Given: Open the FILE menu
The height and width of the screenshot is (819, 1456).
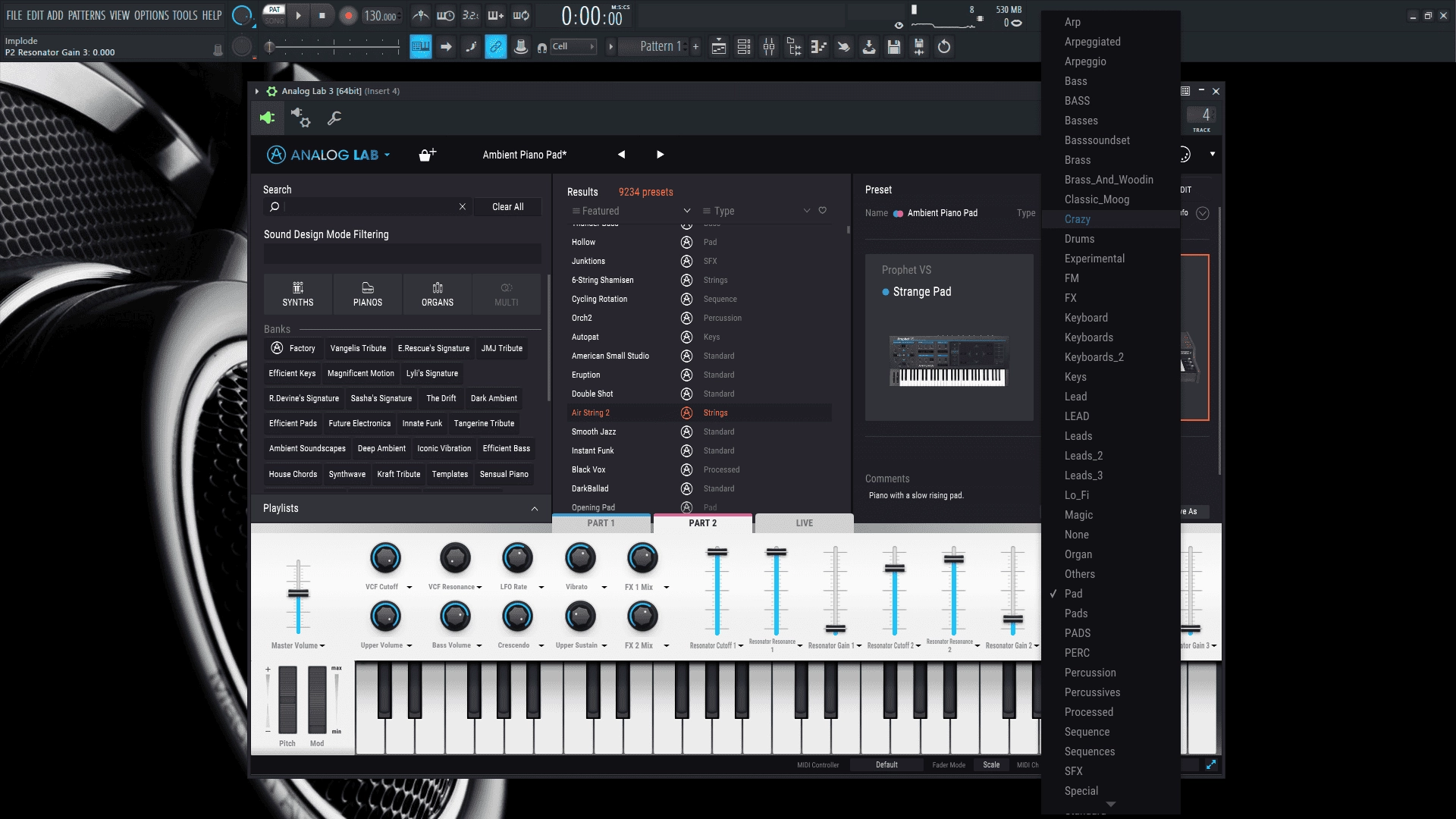Looking at the screenshot, I should point(14,15).
